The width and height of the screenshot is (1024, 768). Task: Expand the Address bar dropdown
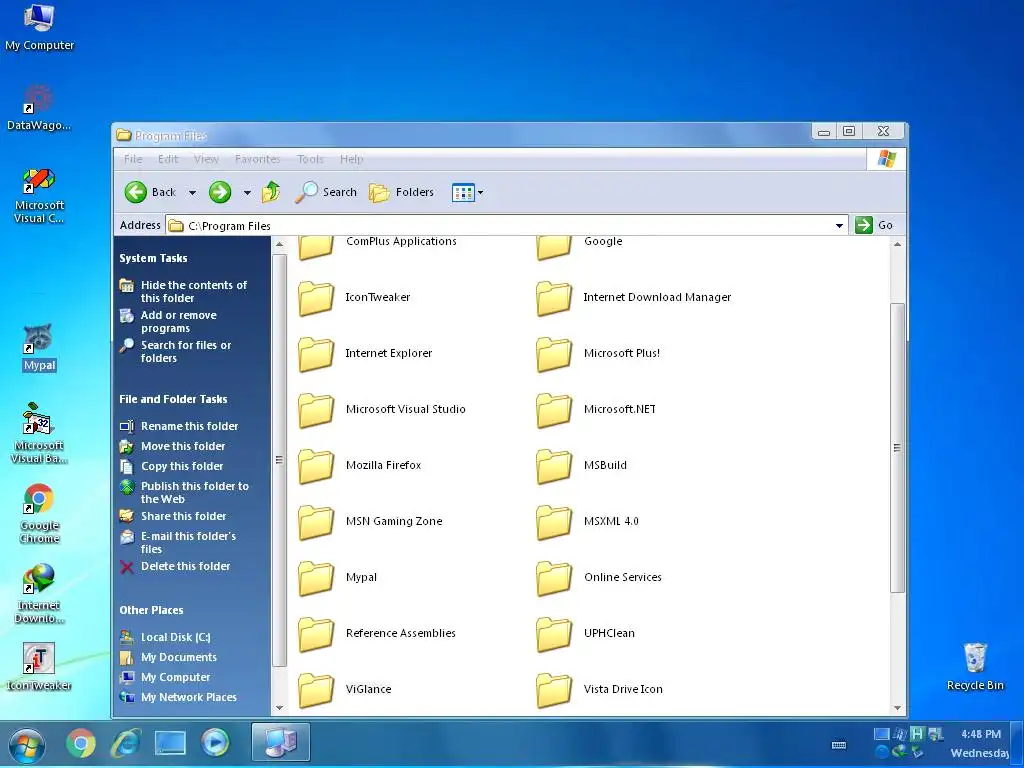pos(839,226)
